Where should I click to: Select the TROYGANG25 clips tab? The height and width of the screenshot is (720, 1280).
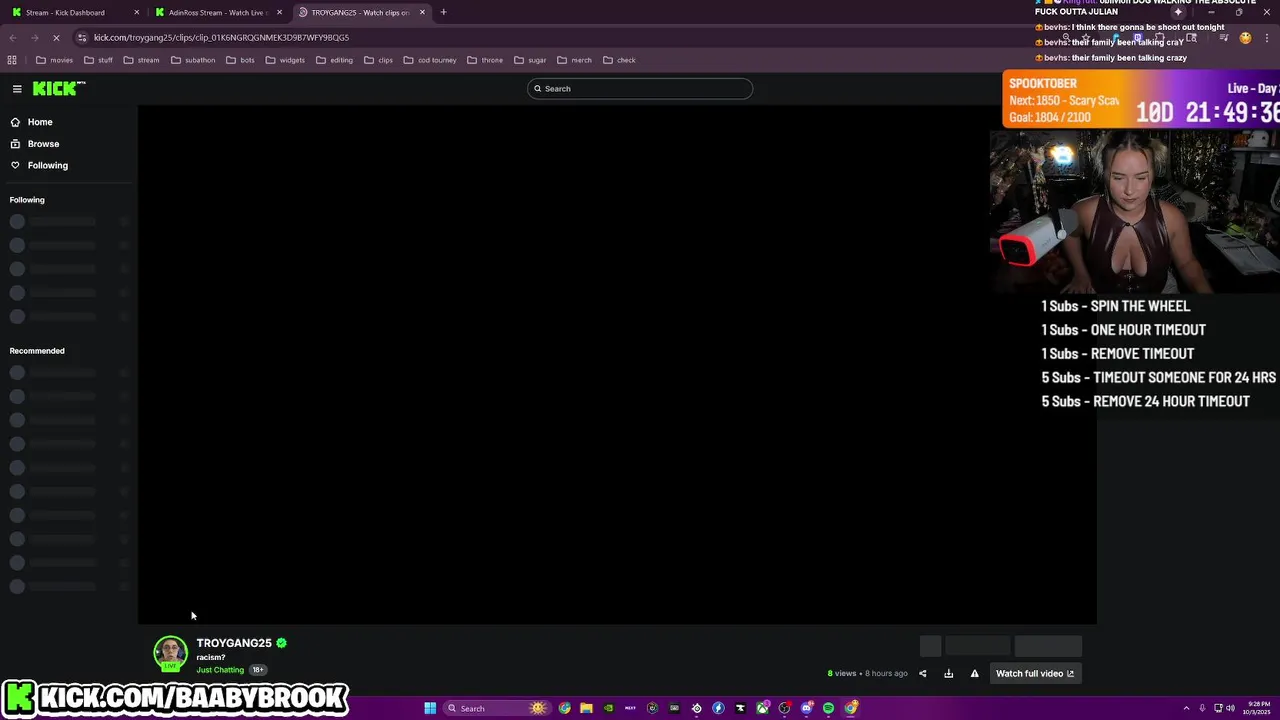360,12
